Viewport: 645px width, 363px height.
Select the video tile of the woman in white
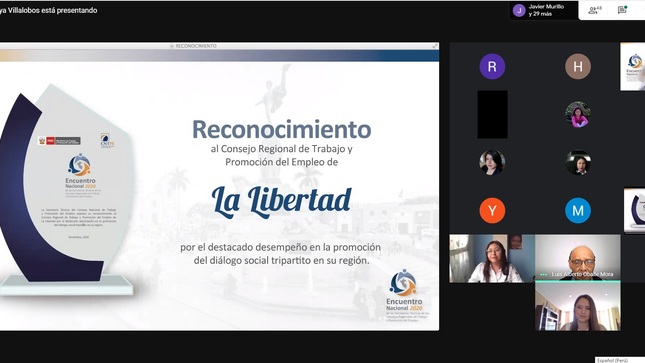[492, 258]
